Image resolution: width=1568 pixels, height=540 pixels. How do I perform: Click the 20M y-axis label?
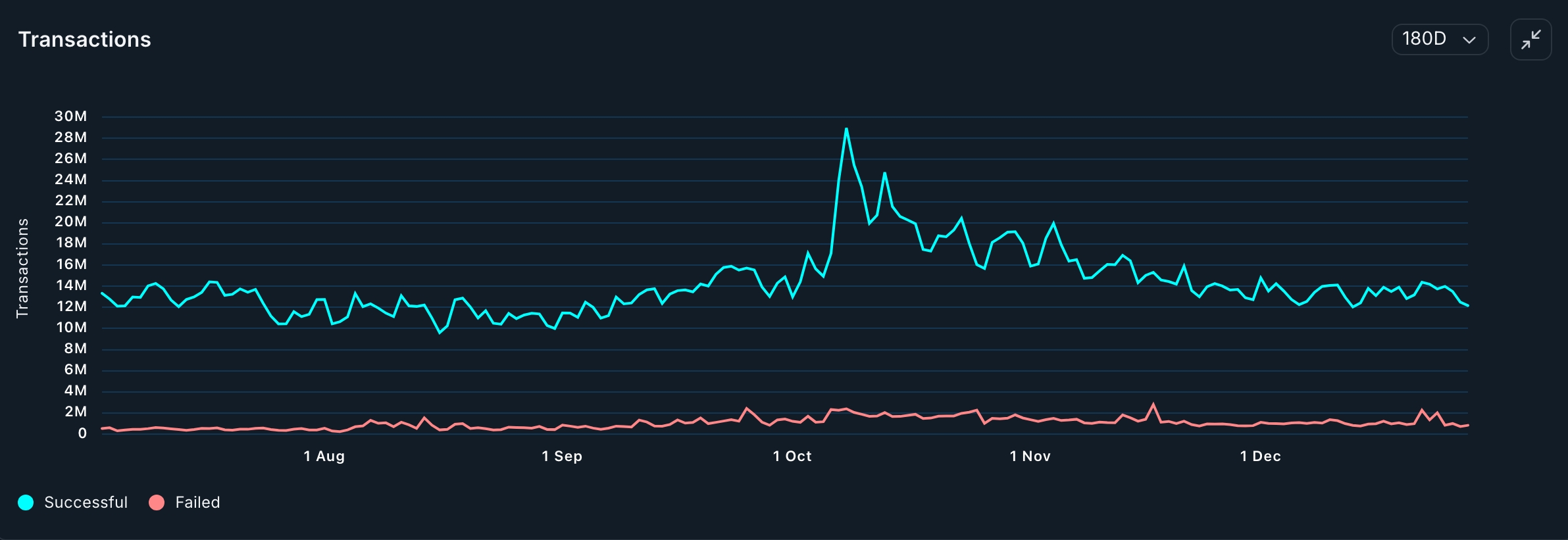[x=71, y=222]
